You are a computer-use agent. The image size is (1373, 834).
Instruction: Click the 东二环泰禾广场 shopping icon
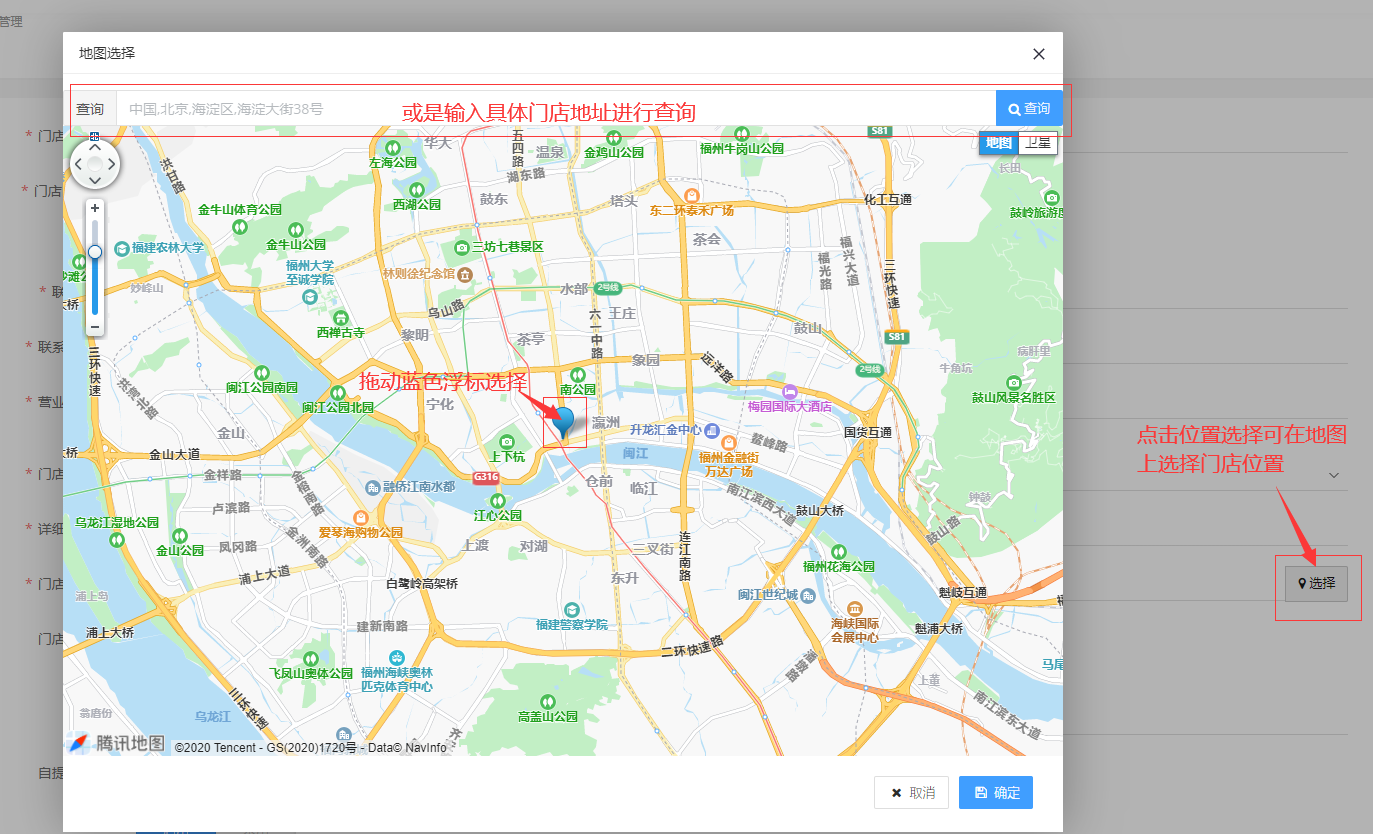(x=690, y=195)
